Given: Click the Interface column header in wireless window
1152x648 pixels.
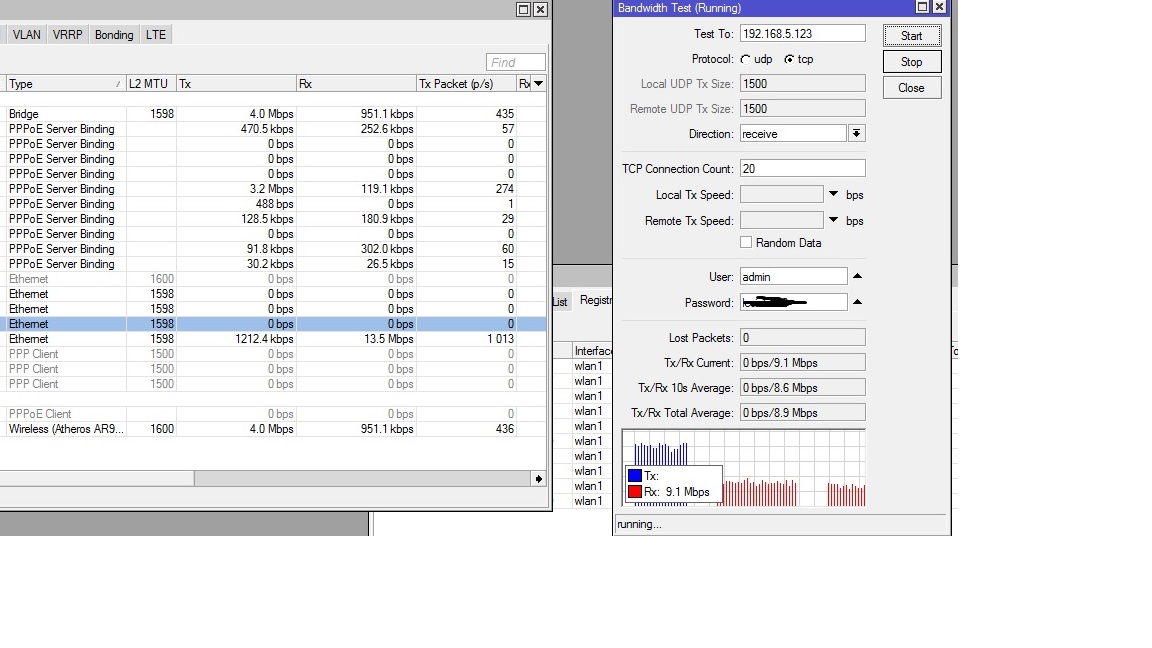Looking at the screenshot, I should pos(592,351).
